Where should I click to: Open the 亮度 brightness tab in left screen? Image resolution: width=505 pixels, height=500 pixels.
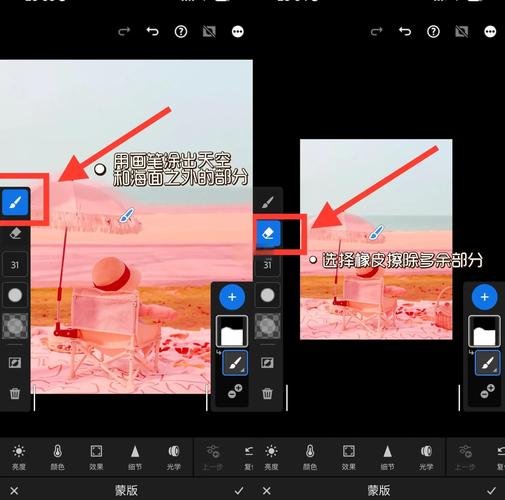point(19,457)
